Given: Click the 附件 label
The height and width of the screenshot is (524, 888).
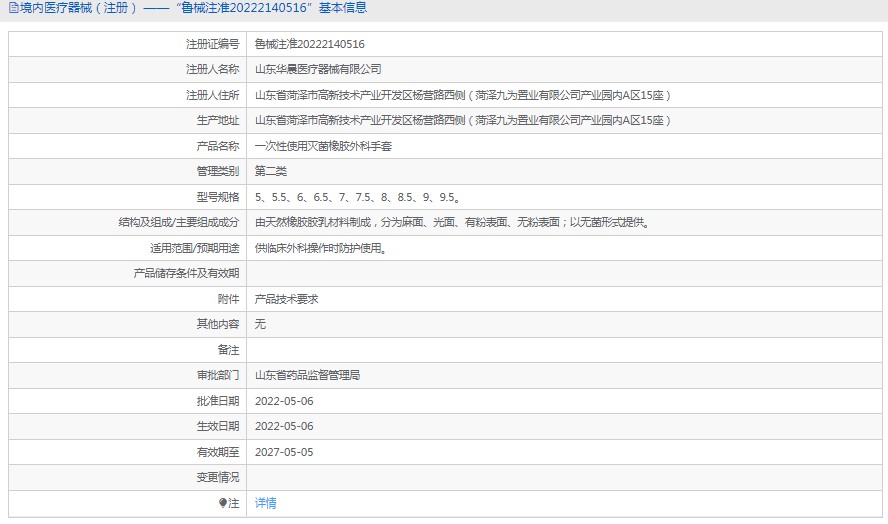Looking at the screenshot, I should click(228, 299).
